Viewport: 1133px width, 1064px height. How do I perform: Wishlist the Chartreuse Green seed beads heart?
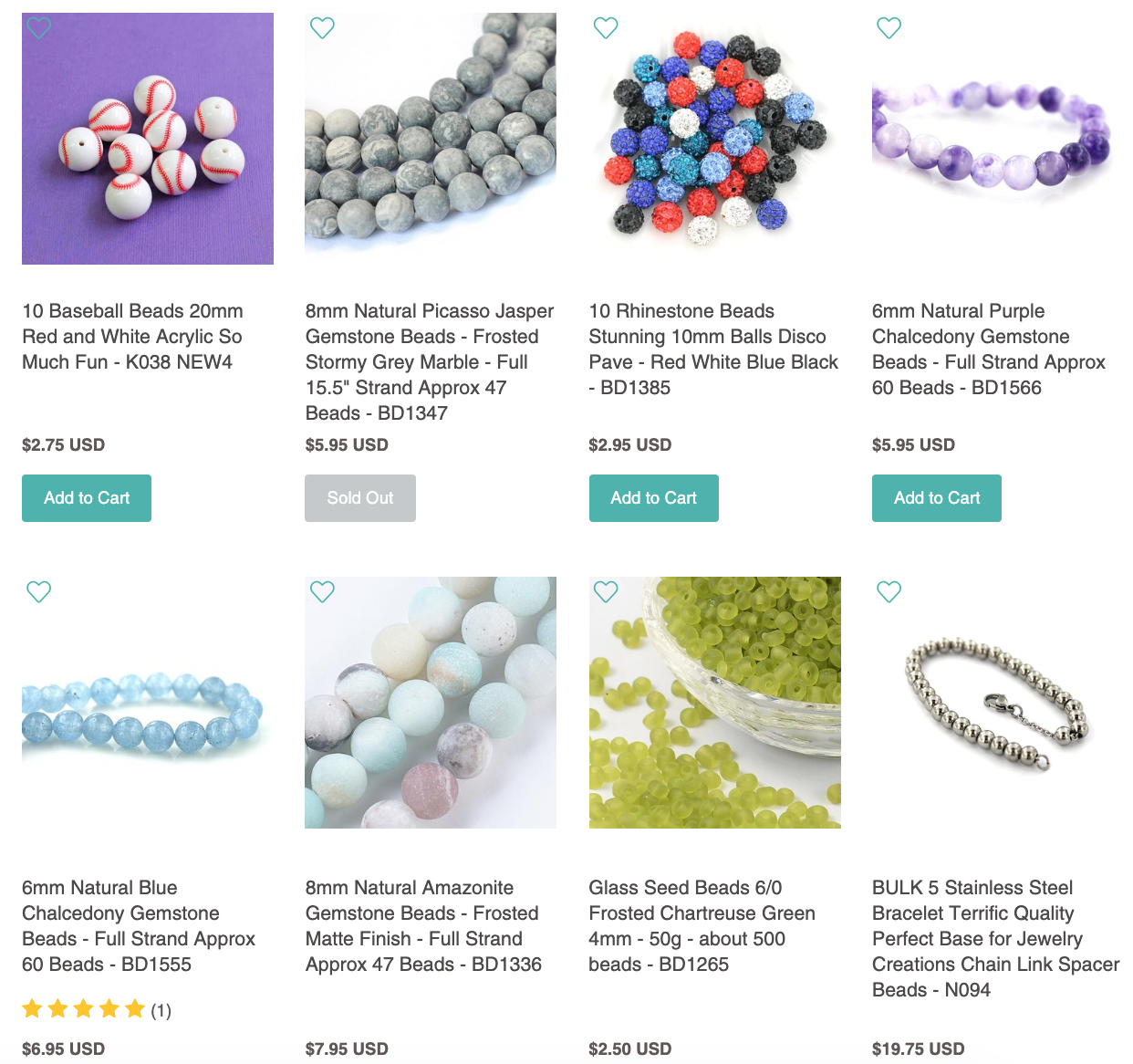606,592
